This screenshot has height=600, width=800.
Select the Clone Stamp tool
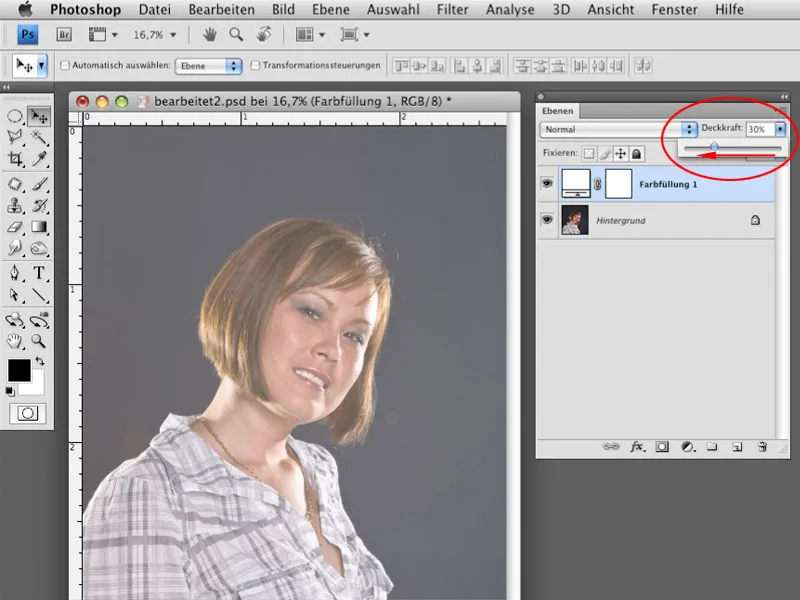[15, 205]
